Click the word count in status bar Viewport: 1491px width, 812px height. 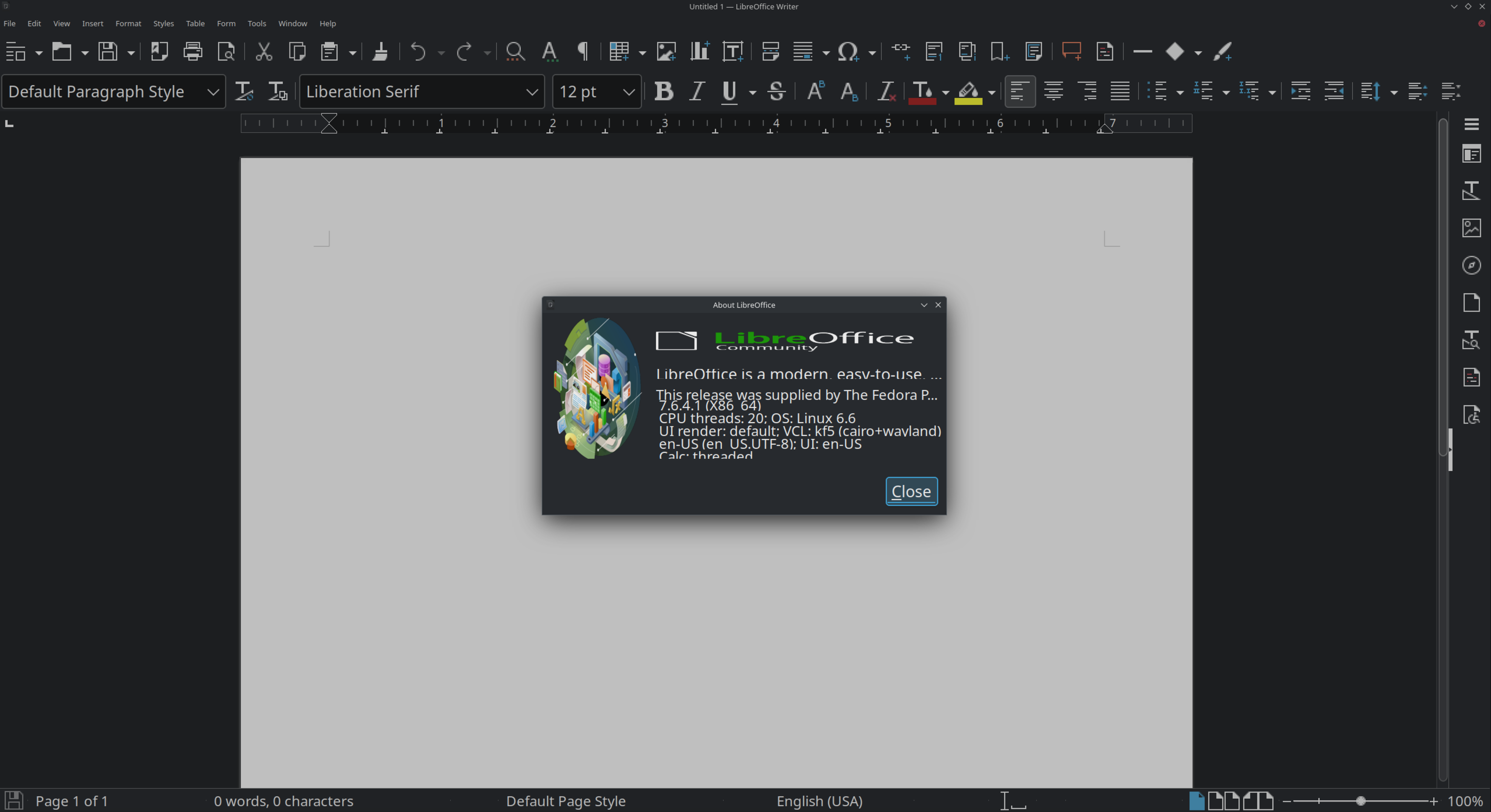click(x=284, y=801)
